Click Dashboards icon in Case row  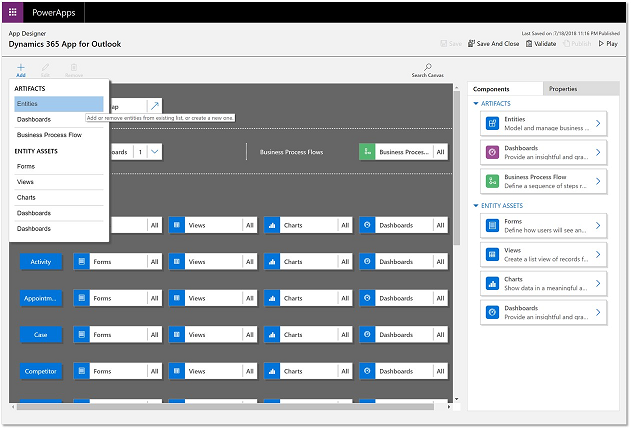coord(367,334)
